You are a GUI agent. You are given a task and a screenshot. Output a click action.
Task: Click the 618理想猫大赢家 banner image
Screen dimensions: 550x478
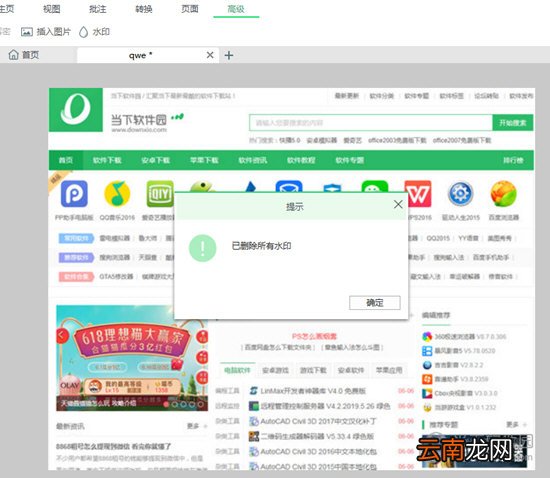click(x=132, y=358)
